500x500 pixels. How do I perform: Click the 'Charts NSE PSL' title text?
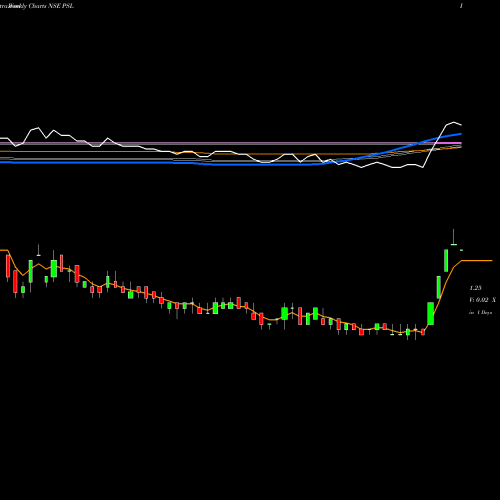pyautogui.click(x=51, y=6)
